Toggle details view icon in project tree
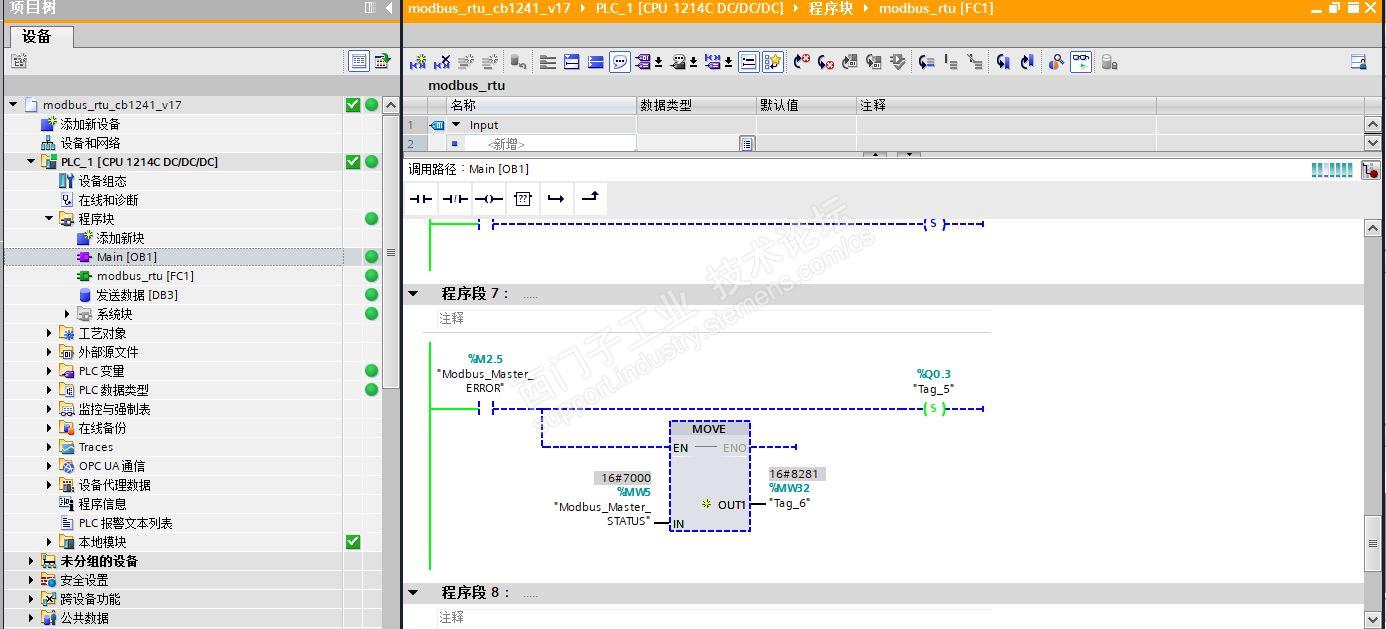Image resolution: width=1386 pixels, height=629 pixels. 359,62
